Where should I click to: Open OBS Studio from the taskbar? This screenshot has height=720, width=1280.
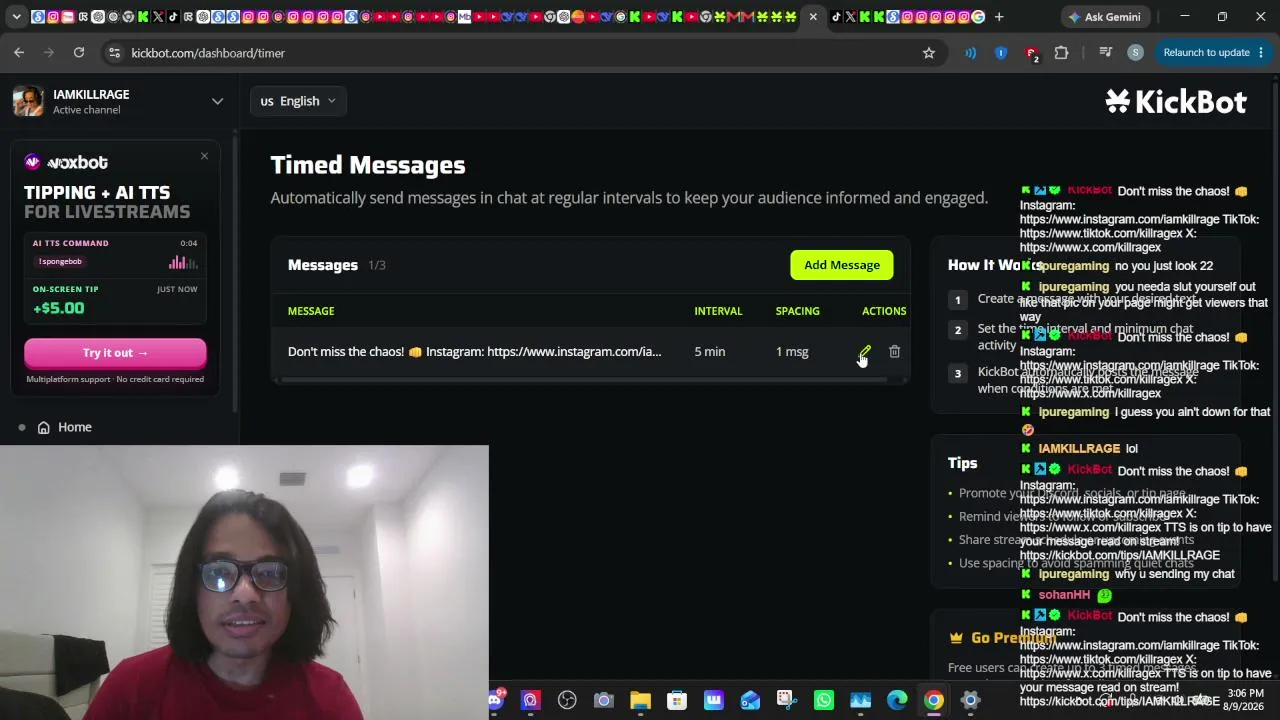(567, 700)
